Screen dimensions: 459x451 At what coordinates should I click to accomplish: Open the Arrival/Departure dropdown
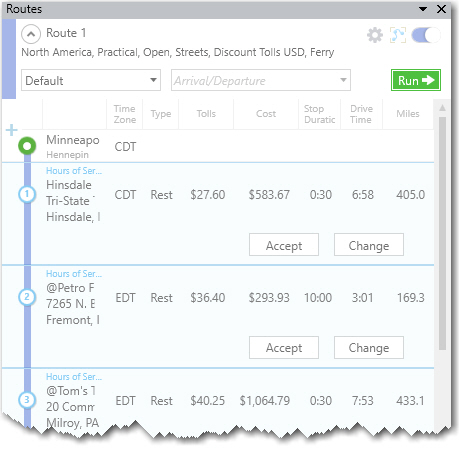click(261, 80)
